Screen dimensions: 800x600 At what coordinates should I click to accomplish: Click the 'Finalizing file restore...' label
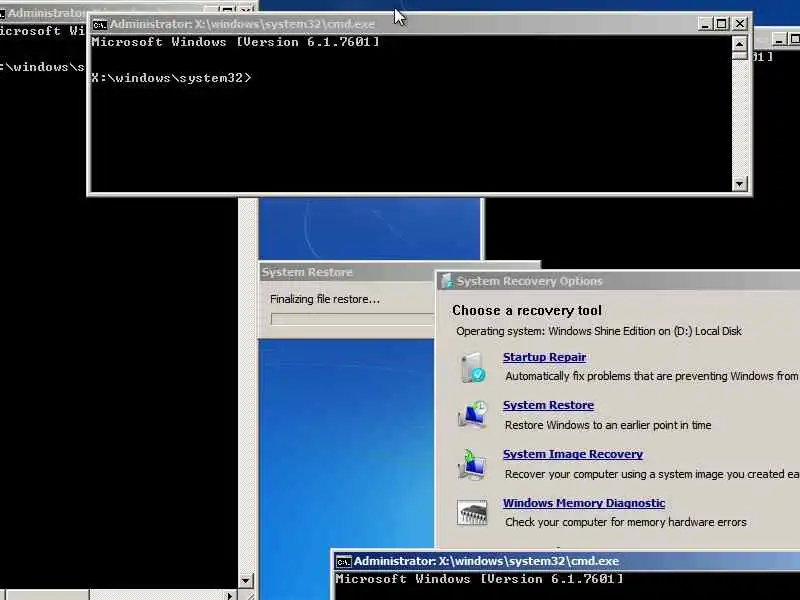coord(324,299)
